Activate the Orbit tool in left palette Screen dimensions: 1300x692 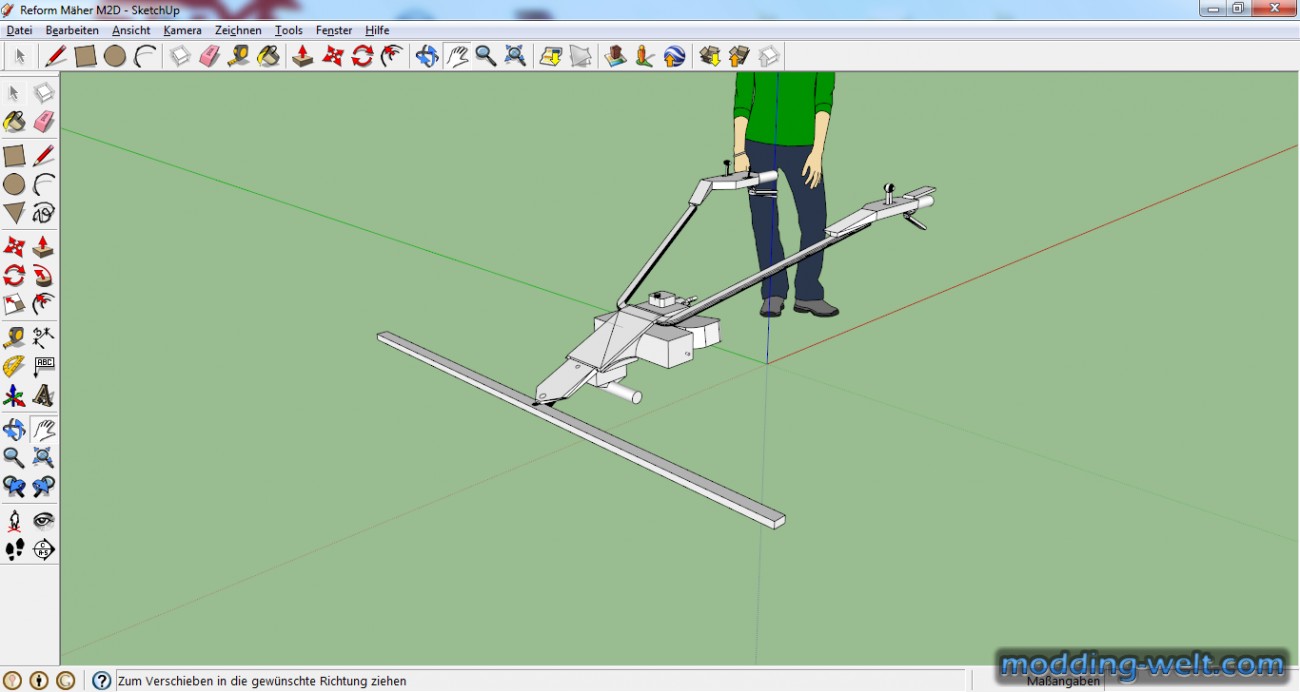14,429
